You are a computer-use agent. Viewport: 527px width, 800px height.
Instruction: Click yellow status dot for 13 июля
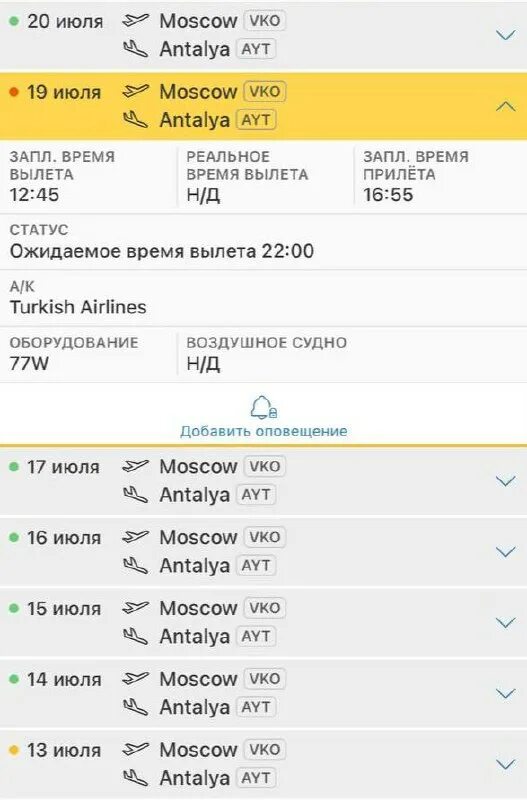14,751
